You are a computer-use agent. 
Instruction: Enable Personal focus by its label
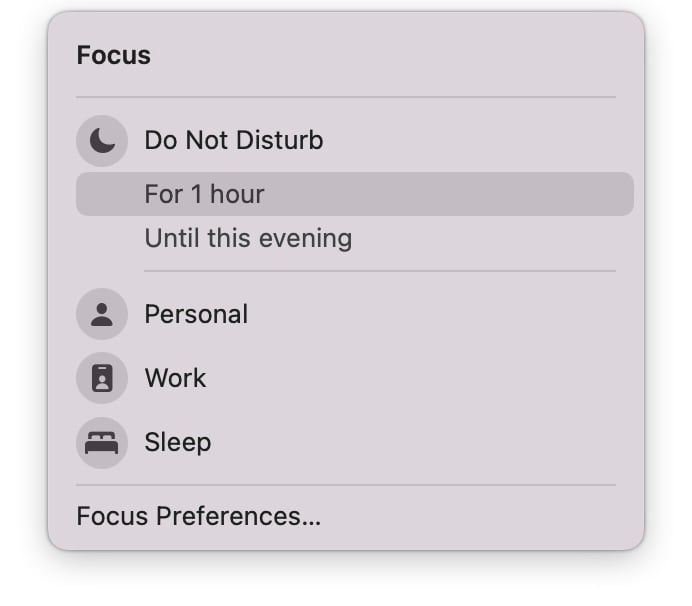point(196,314)
